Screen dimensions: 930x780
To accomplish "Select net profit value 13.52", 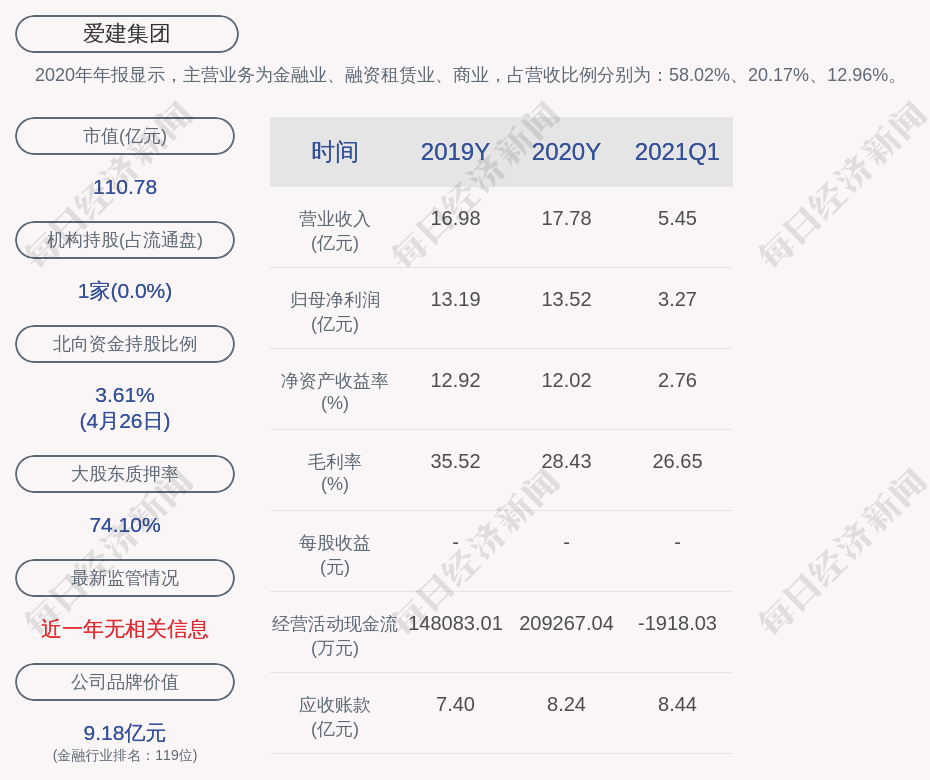I will (566, 300).
